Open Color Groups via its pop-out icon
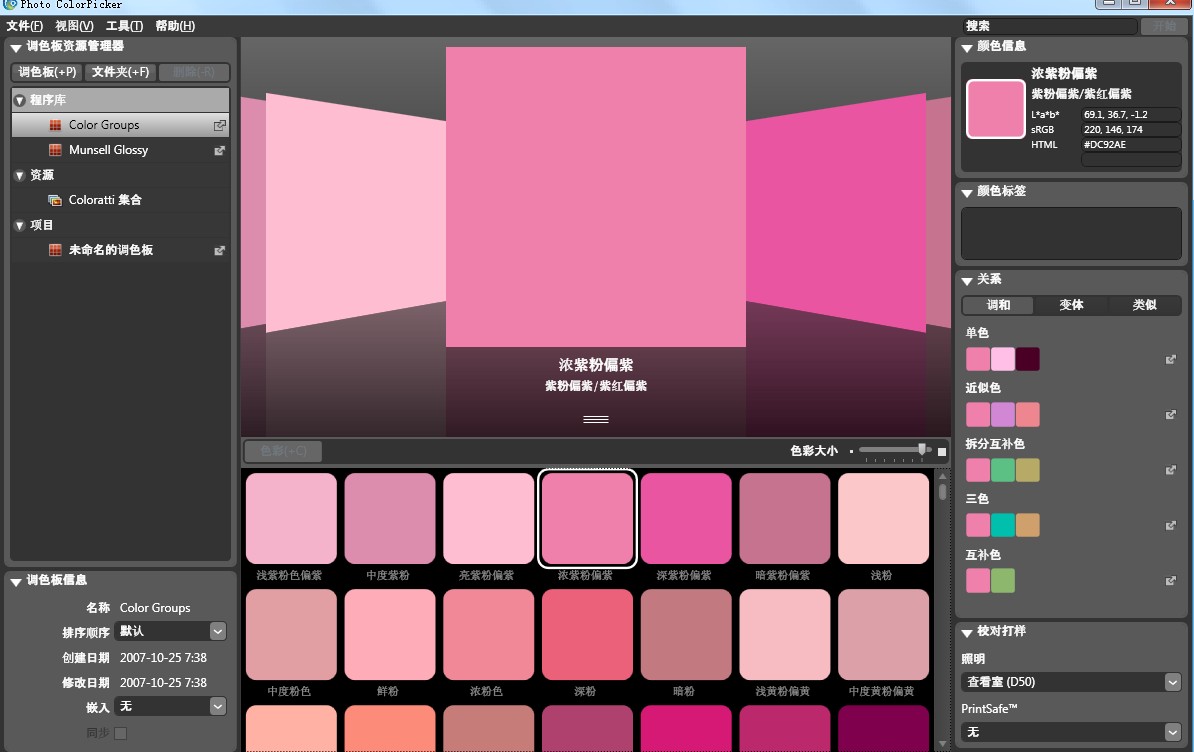This screenshot has height=752, width=1194. (219, 125)
